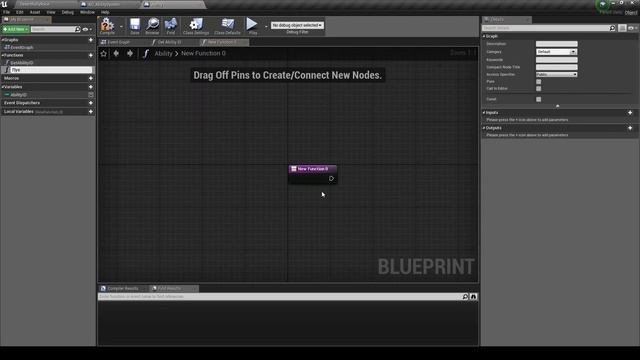Collapse the Graphs section in My Blueprint
This screenshot has width=640, height=360.
click(2, 40)
